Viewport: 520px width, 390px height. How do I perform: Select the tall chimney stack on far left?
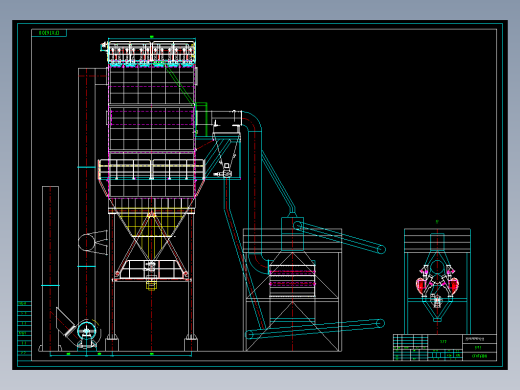(50, 268)
